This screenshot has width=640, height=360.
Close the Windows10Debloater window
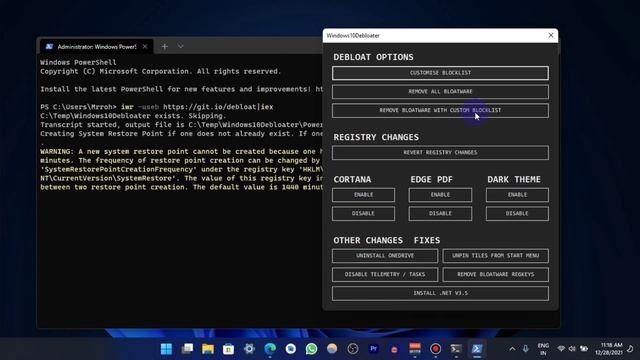click(x=551, y=36)
